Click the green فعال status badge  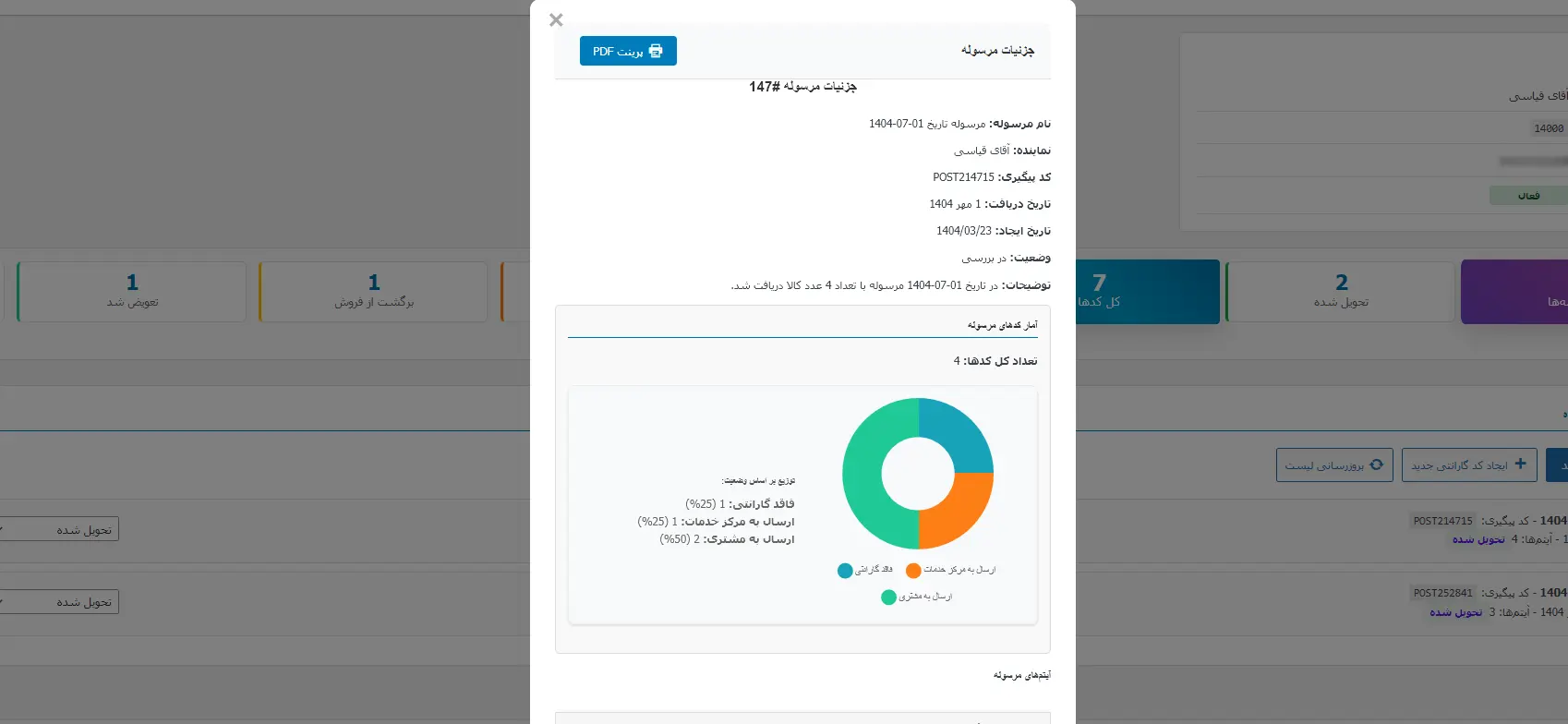[1528, 196]
